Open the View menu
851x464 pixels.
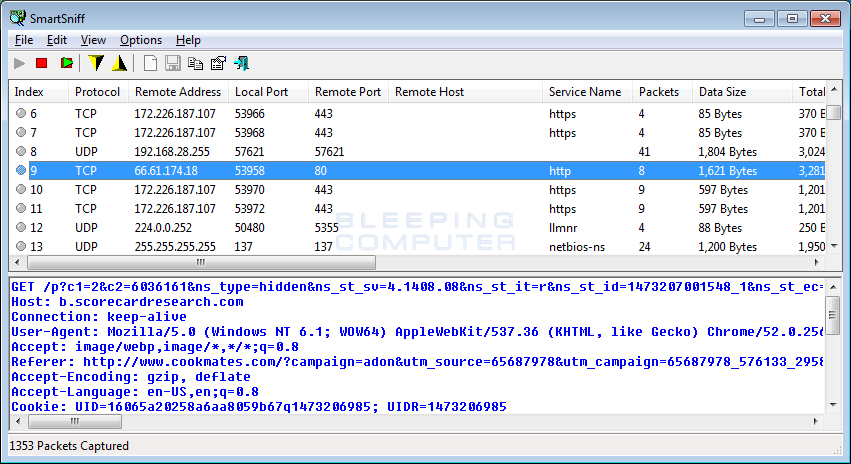(93, 40)
